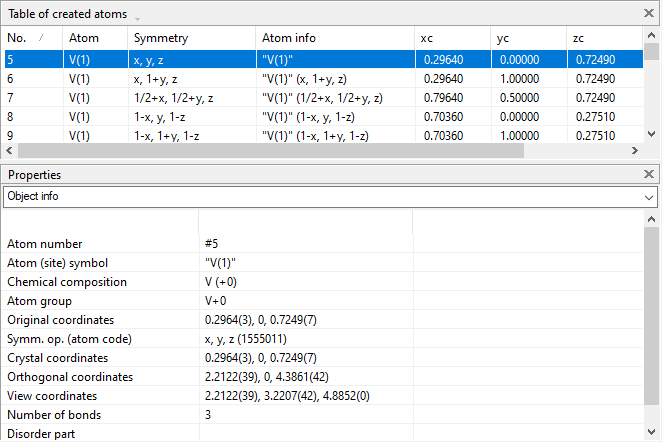Viewport: 662px width, 442px height.
Task: Select the Orthogonal coordinates property row
Action: (x=100, y=377)
